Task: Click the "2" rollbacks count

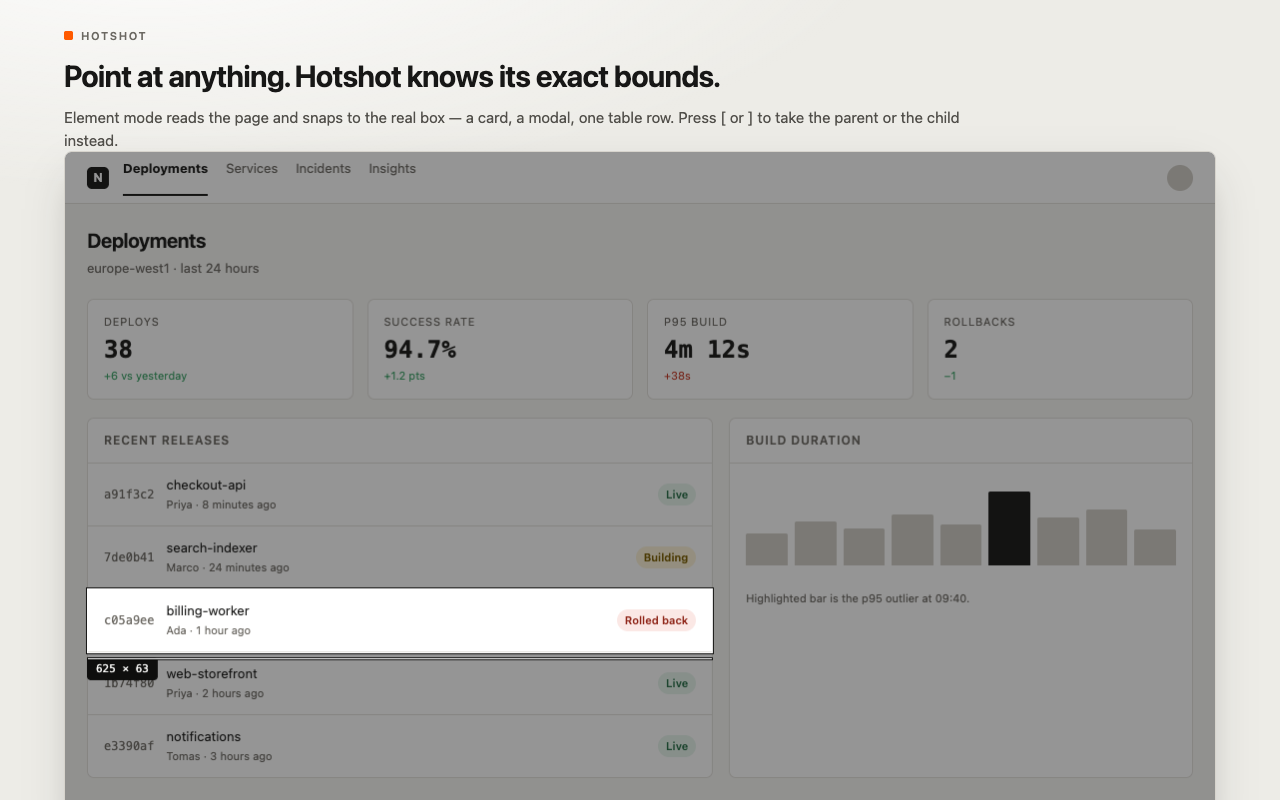Action: click(x=951, y=349)
